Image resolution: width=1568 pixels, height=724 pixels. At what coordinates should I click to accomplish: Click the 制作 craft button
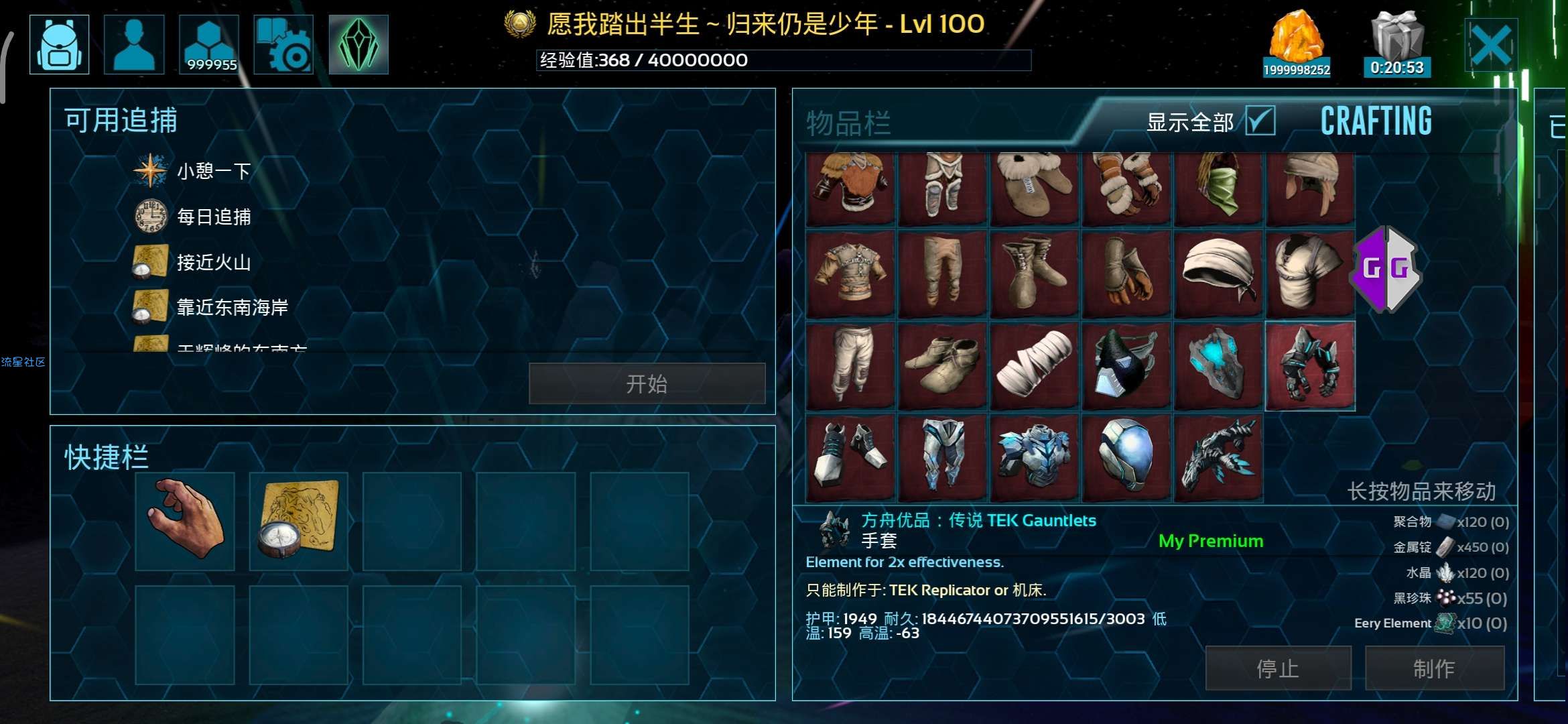coord(1435,668)
